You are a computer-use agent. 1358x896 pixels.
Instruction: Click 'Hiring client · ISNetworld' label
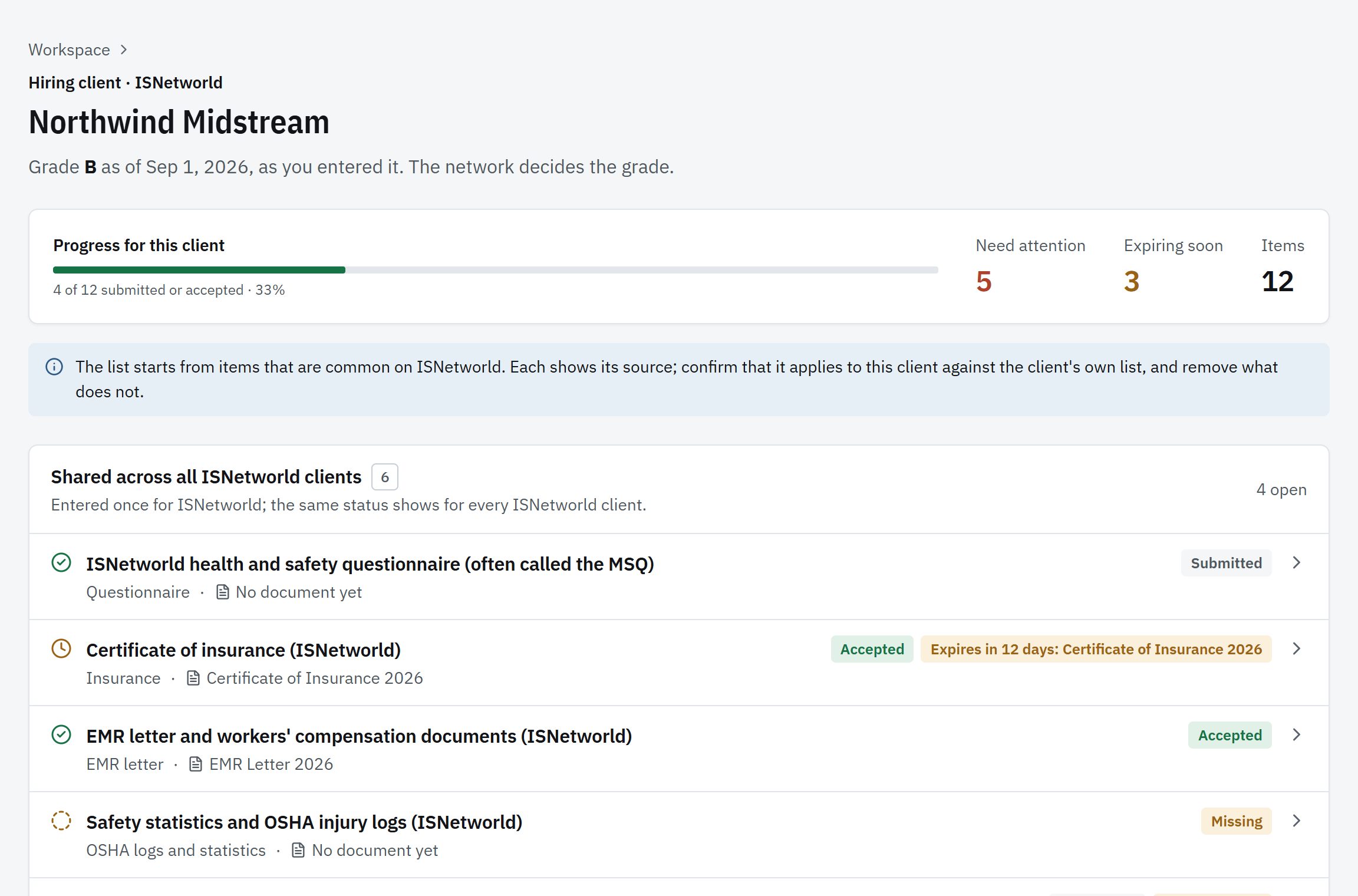tap(126, 83)
